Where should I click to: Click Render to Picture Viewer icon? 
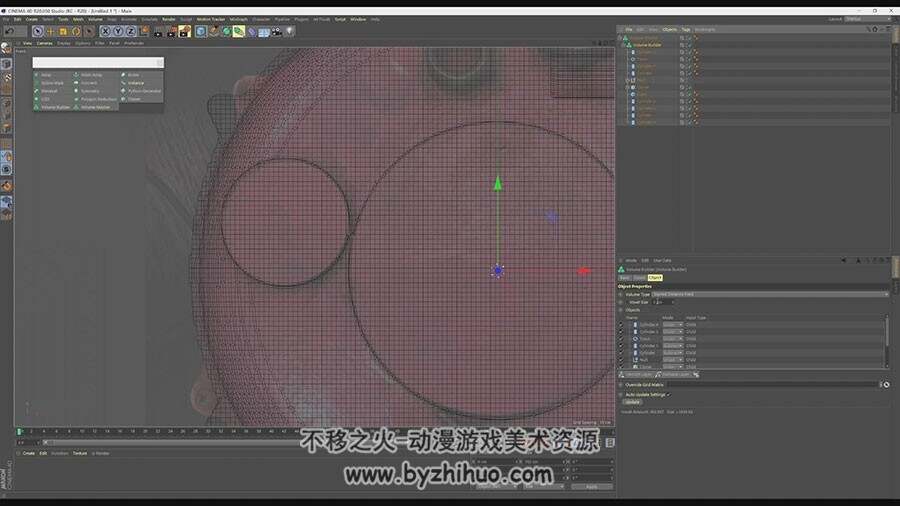(x=171, y=32)
